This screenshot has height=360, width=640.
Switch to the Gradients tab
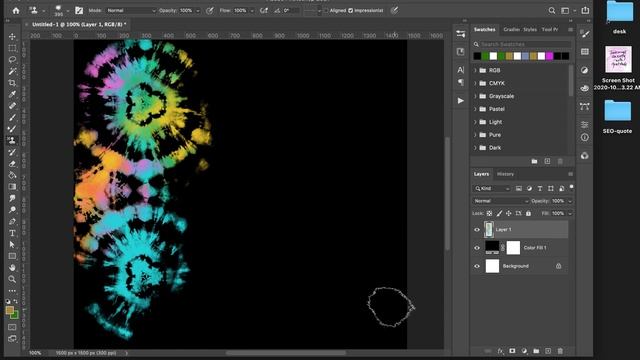tap(511, 29)
